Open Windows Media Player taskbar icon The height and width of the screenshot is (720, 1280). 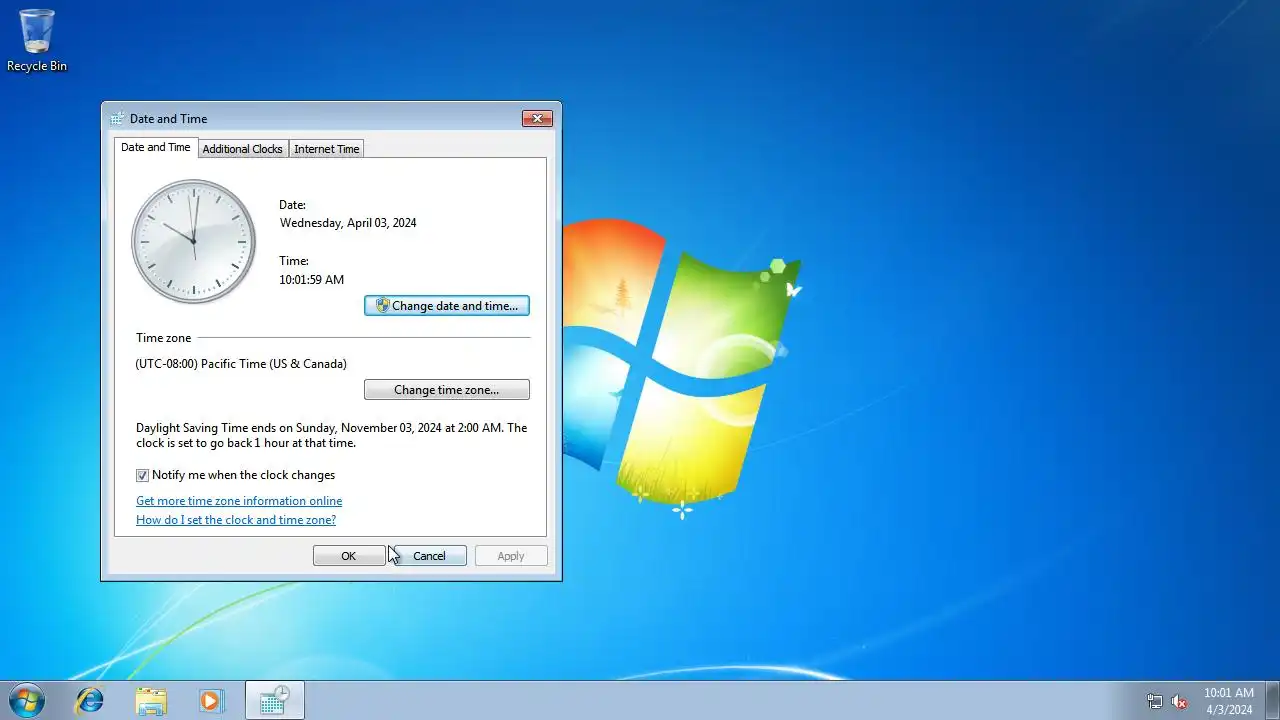[211, 700]
